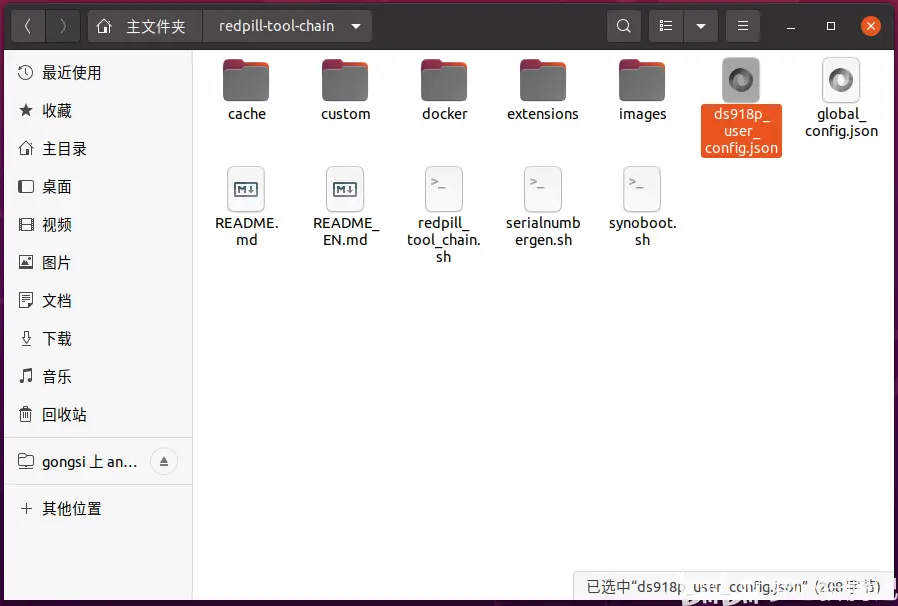Viewport: 898px width, 606px height.
Task: Eject the gongsi mounted drive
Action: [x=164, y=461]
